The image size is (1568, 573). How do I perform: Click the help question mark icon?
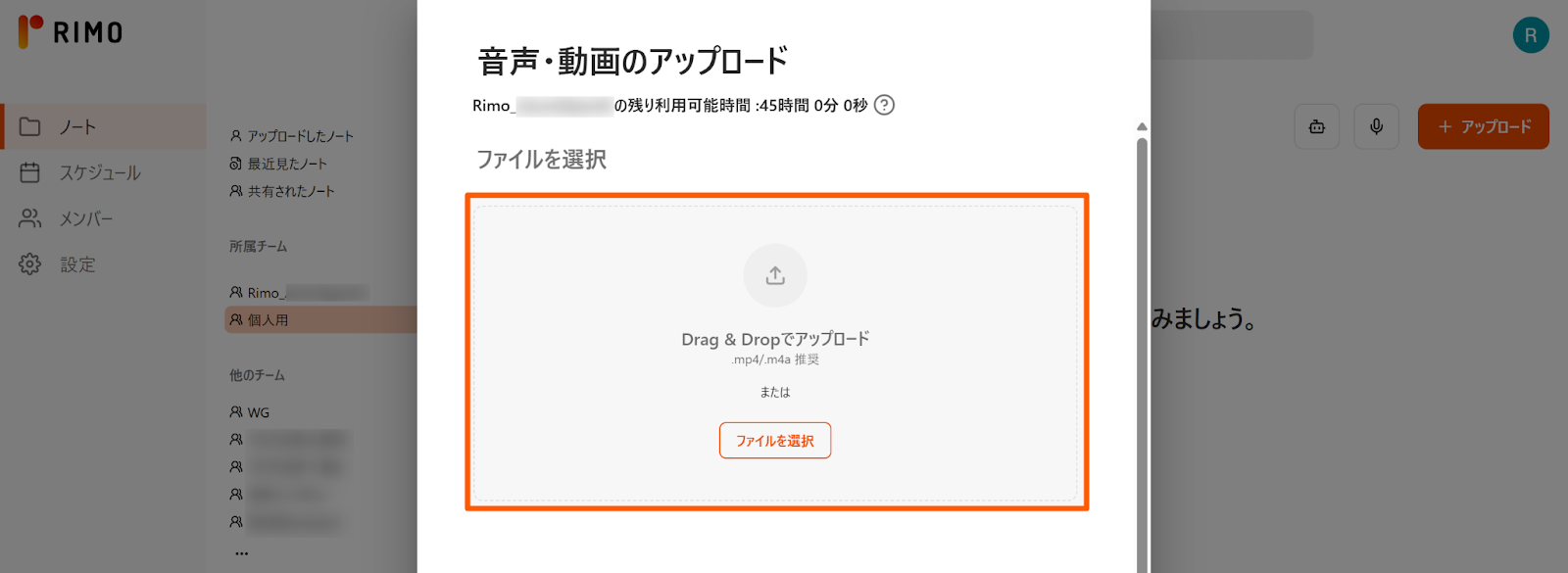(x=884, y=105)
